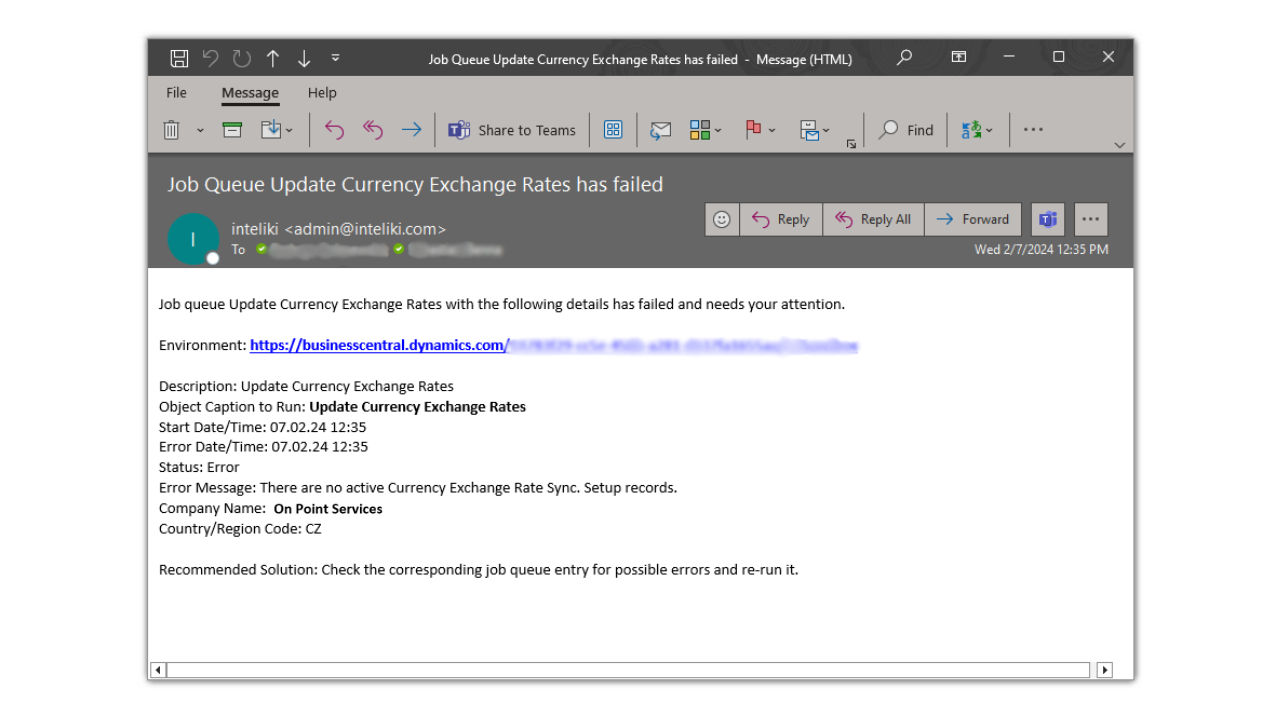Click the email subject heading text
Image resolution: width=1280 pixels, height=720 pixels.
415,184
